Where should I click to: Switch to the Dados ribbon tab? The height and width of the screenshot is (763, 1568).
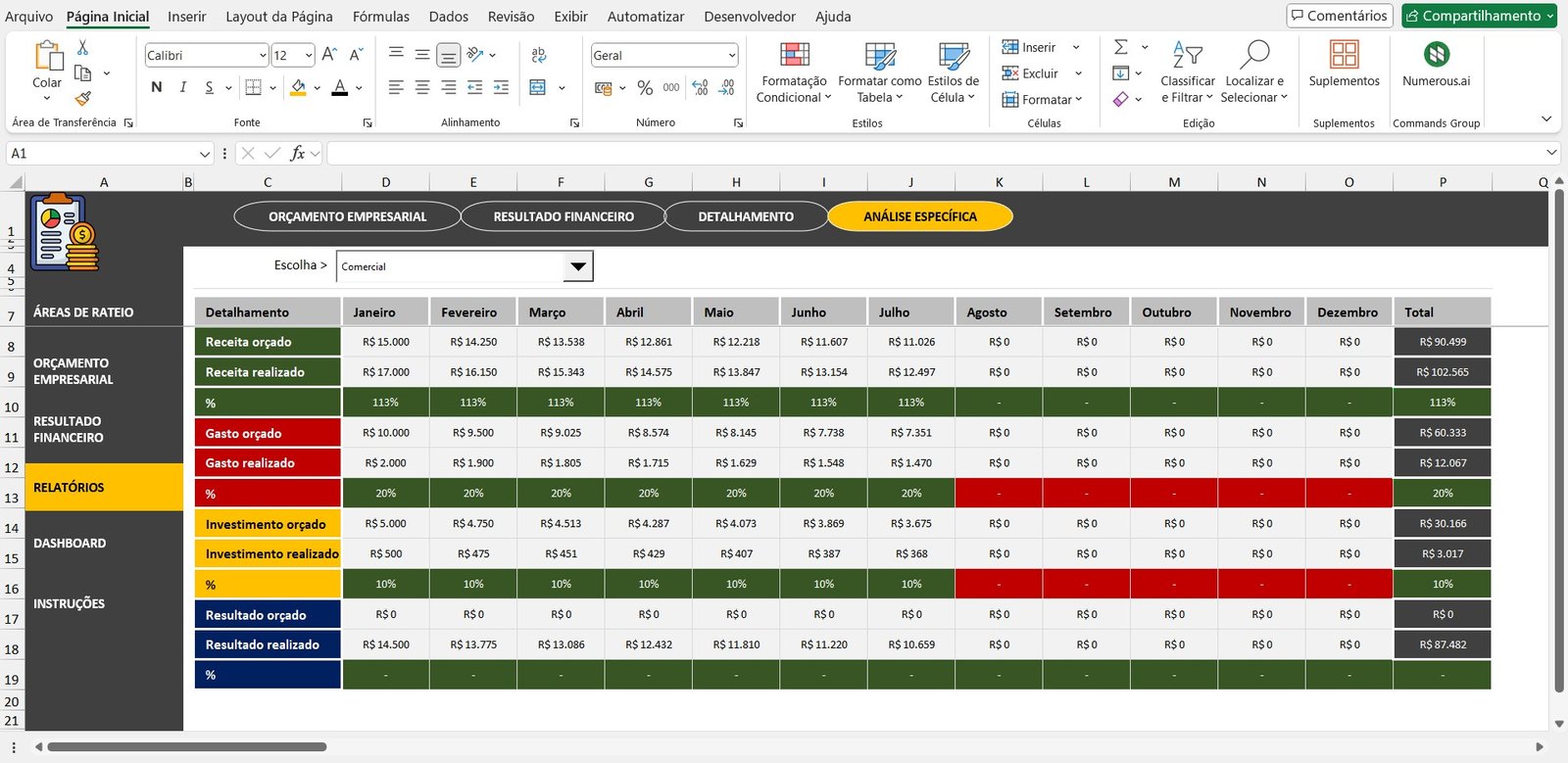click(448, 17)
